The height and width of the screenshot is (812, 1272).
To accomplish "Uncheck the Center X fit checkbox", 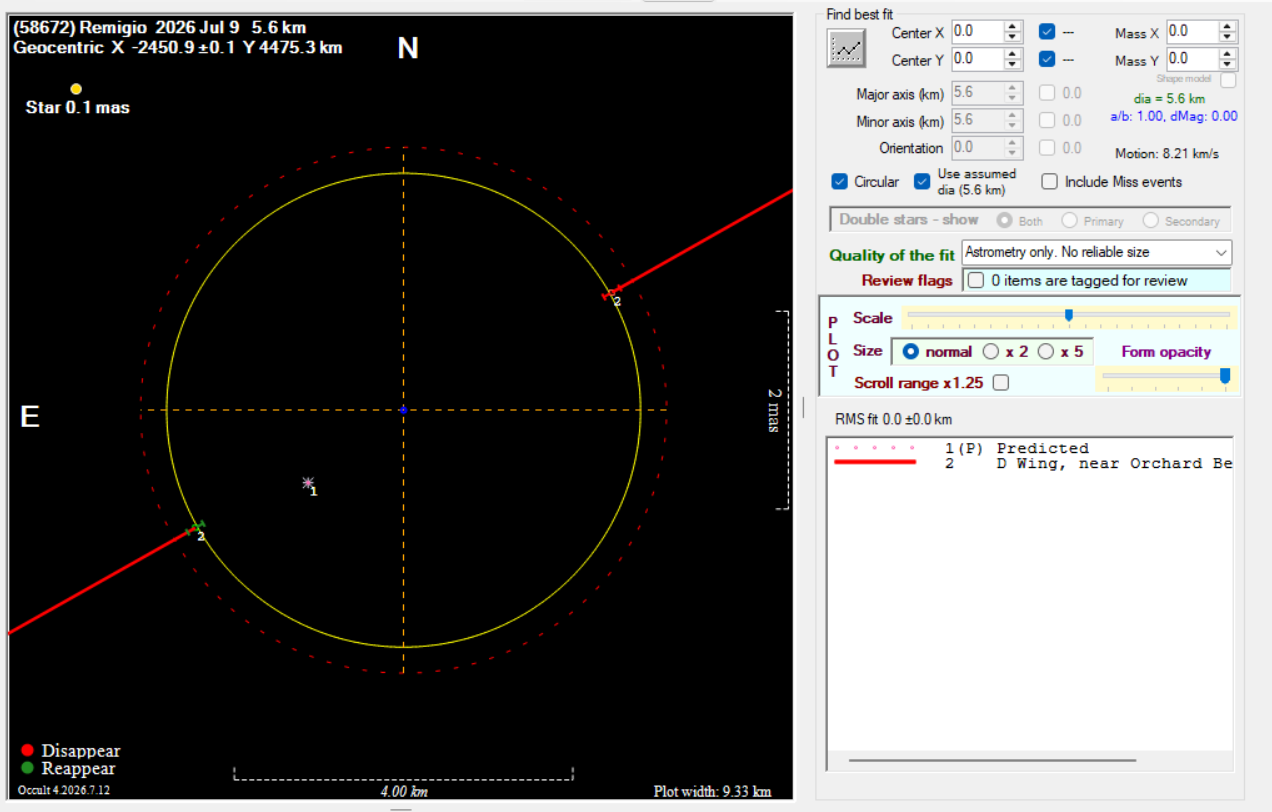I will [x=1047, y=33].
